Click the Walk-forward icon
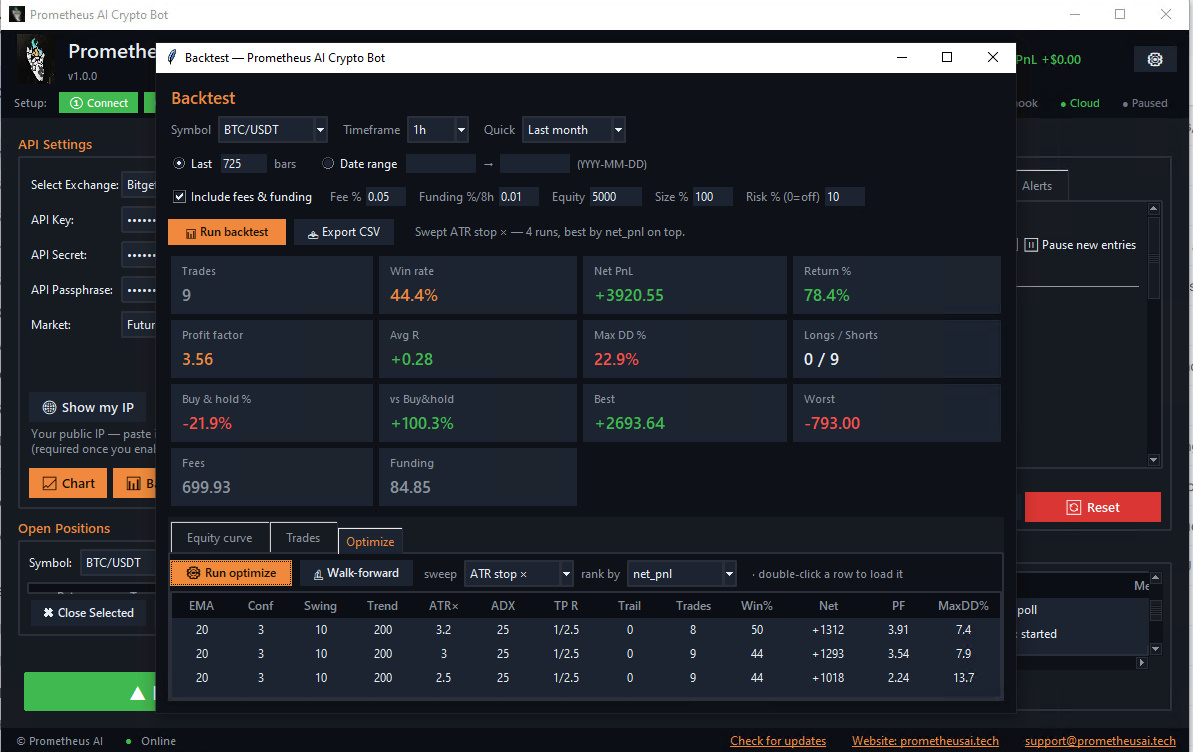The image size is (1193, 752). coord(318,575)
